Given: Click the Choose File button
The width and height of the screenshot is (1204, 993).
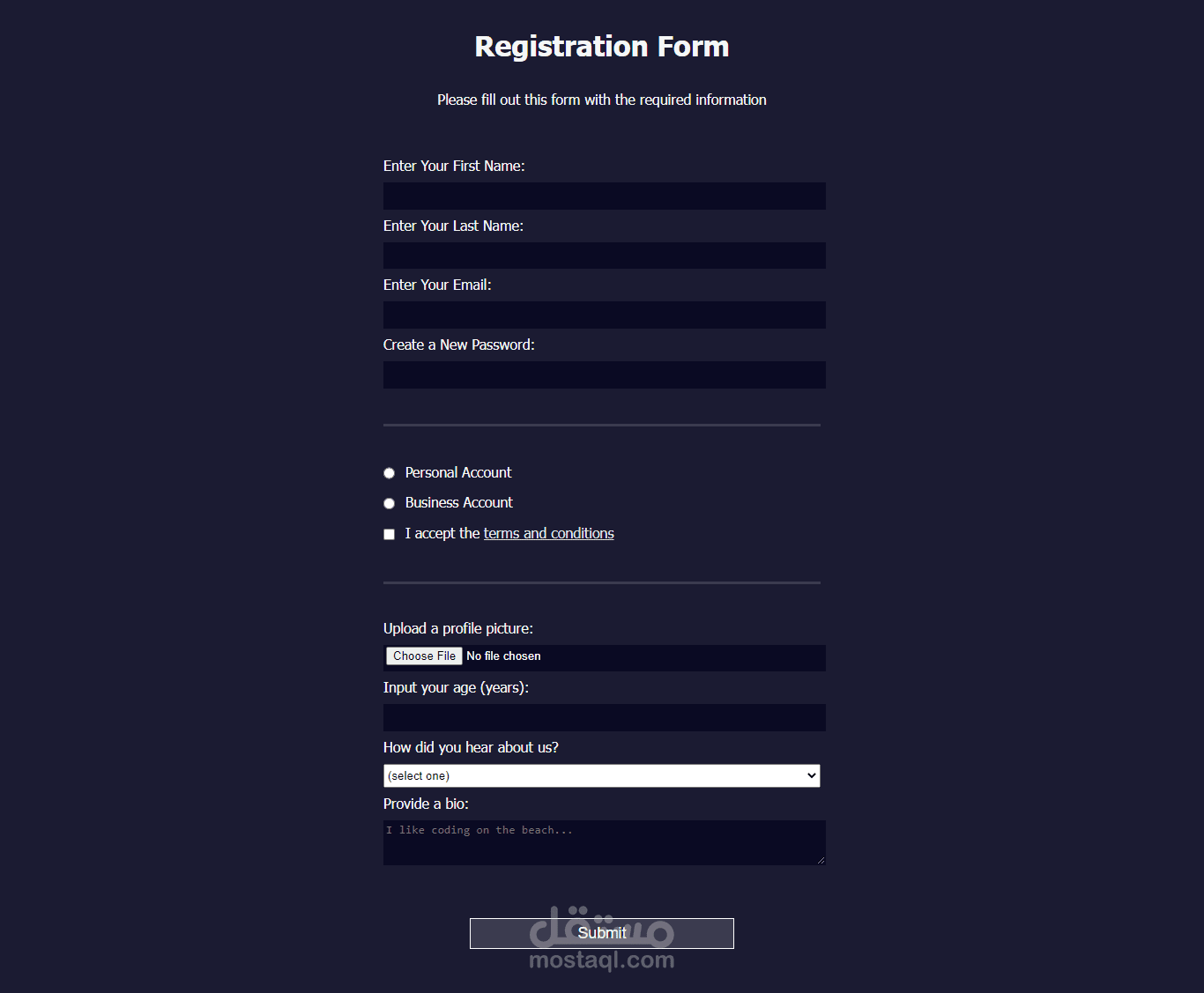Looking at the screenshot, I should point(423,656).
